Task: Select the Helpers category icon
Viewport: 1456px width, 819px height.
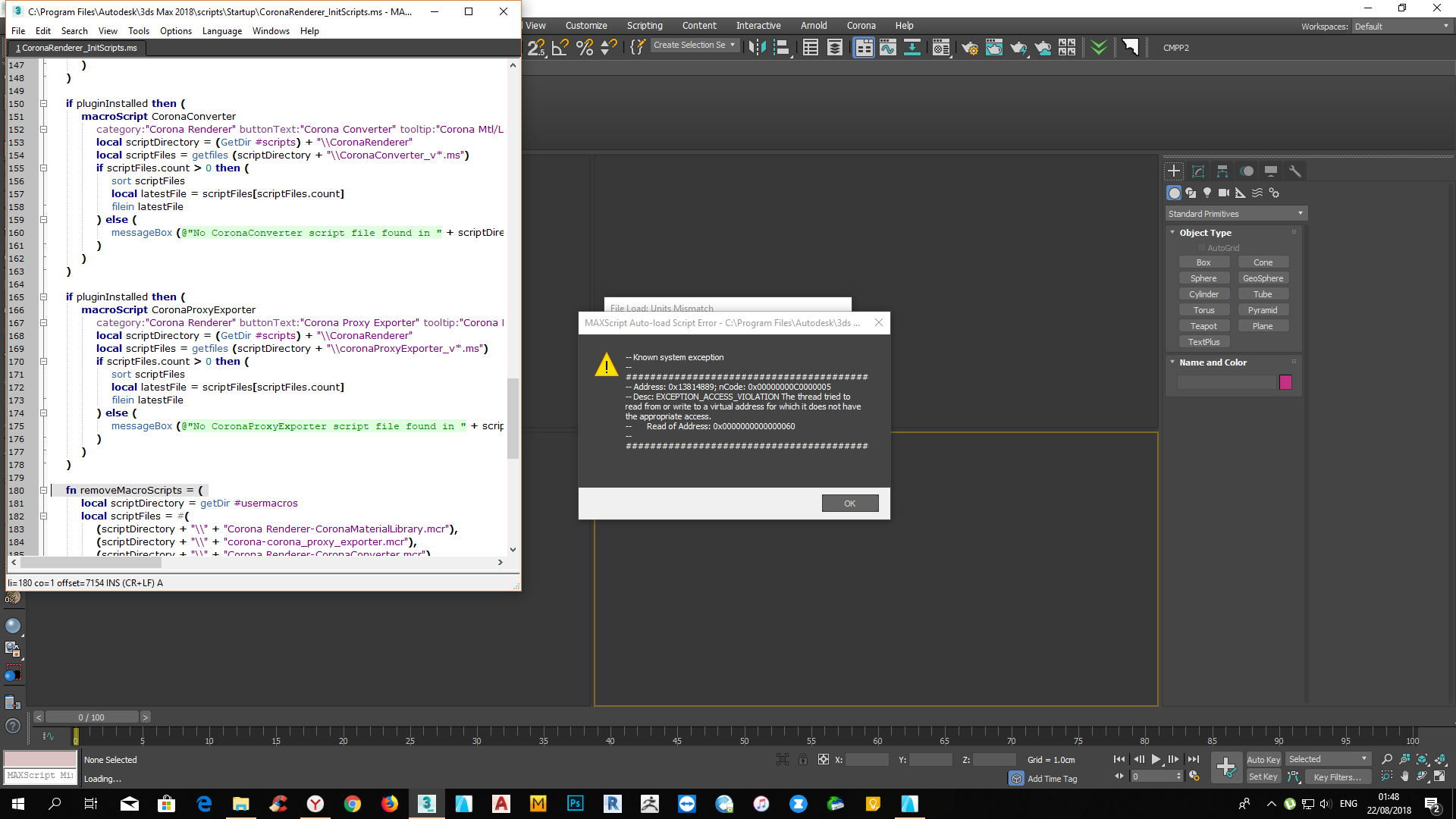Action: (1241, 193)
